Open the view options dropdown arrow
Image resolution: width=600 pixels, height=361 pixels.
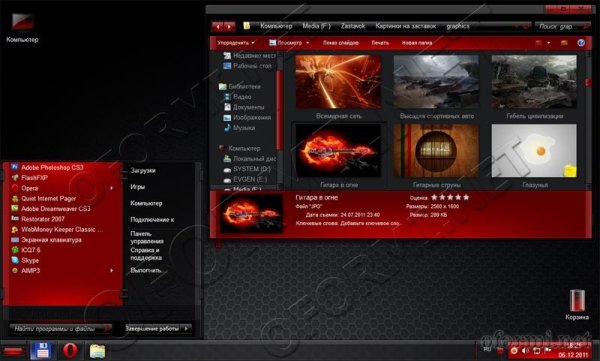[549, 42]
